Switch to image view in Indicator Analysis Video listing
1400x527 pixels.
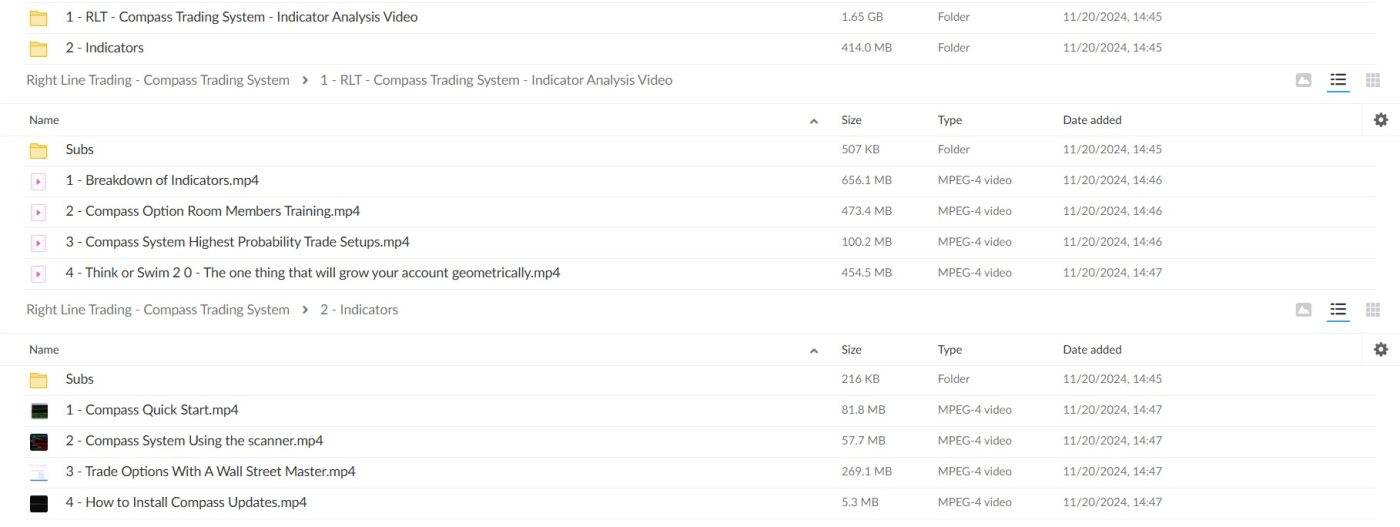1303,80
